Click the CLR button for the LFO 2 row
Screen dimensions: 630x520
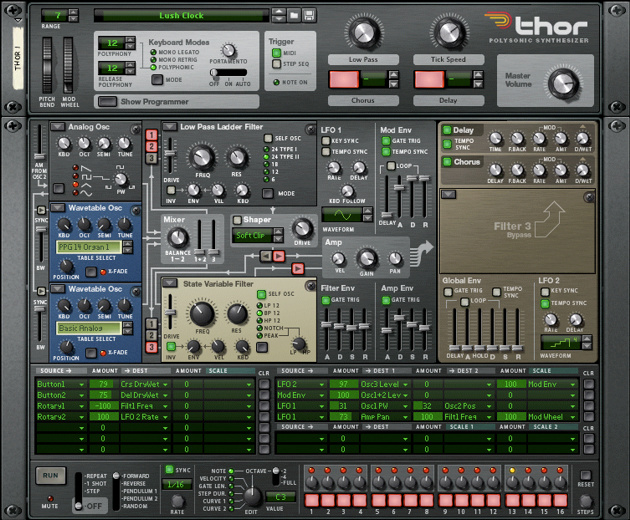pos(589,384)
